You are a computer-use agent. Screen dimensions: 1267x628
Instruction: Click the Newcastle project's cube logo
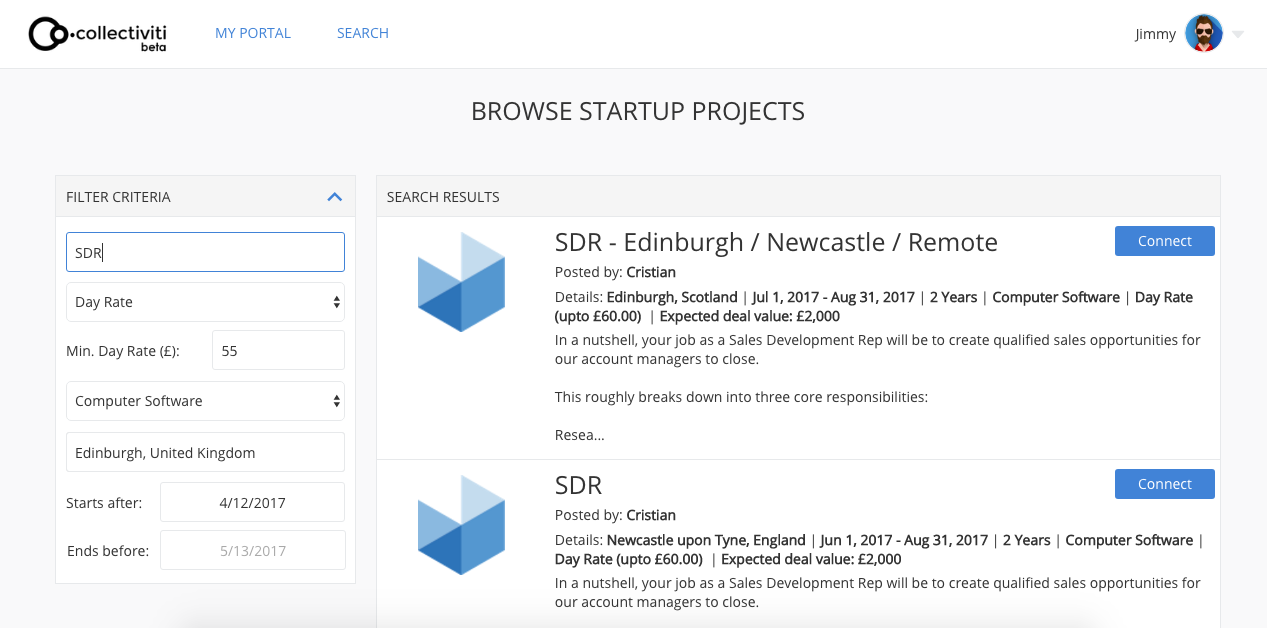[462, 525]
